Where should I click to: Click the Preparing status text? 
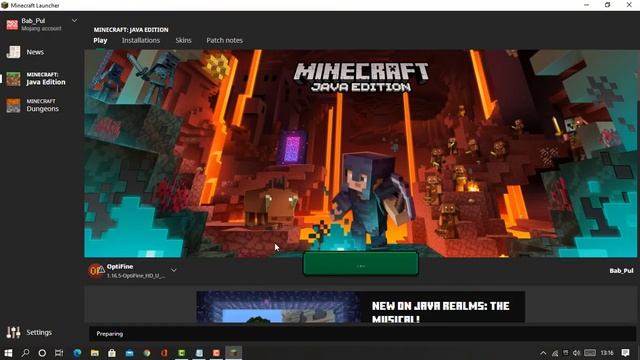[109, 334]
